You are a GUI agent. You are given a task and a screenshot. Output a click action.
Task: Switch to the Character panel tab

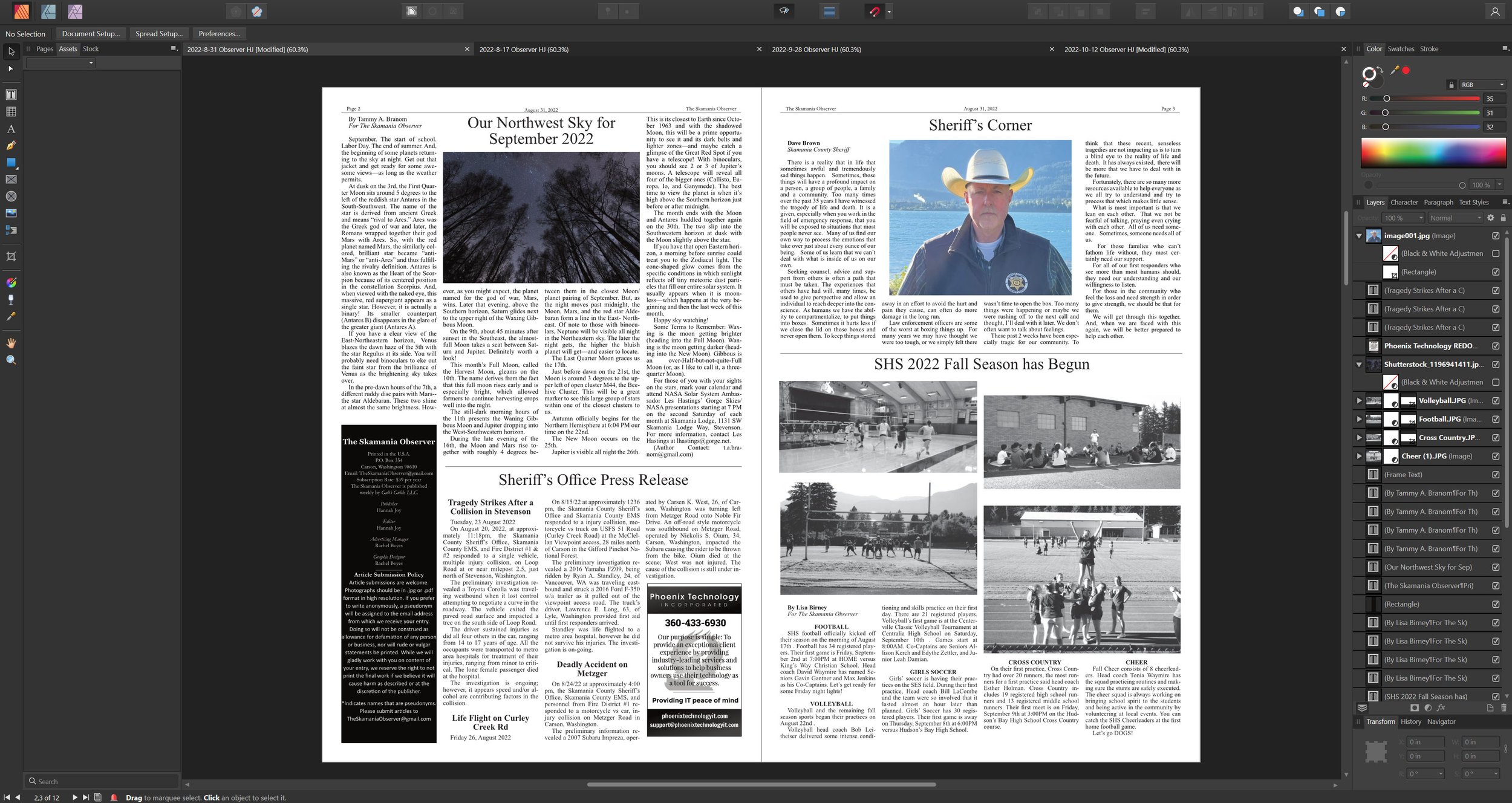[x=1404, y=203]
